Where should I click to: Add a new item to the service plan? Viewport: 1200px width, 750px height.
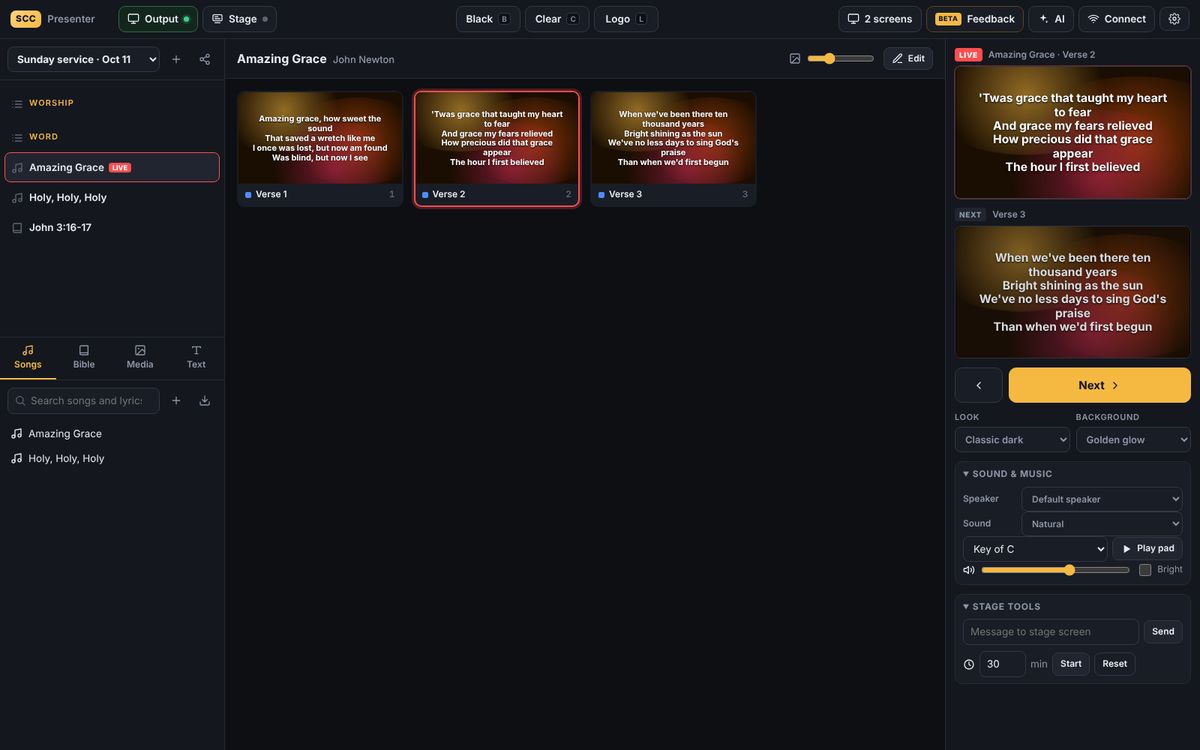tap(176, 59)
